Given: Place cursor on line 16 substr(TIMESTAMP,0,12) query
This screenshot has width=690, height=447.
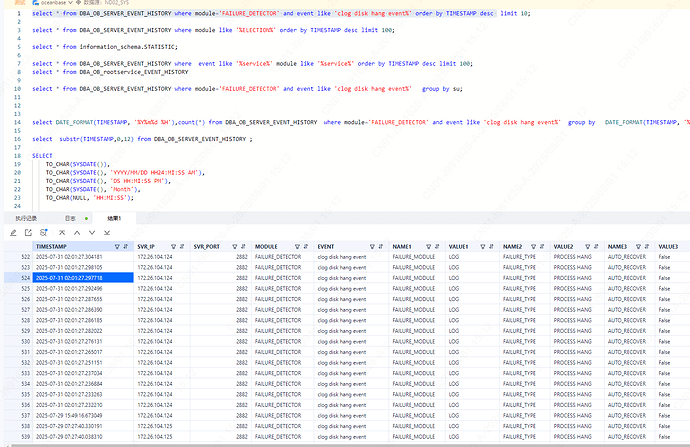Looking at the screenshot, I should pyautogui.click(x=142, y=139).
